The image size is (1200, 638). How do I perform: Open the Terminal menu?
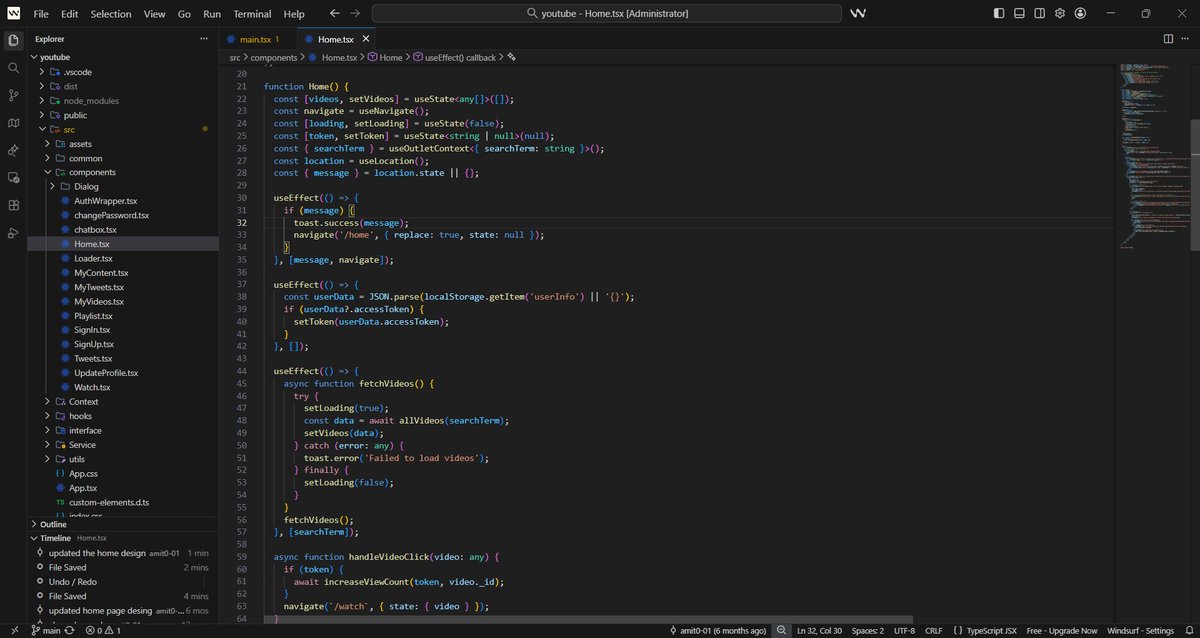point(252,14)
